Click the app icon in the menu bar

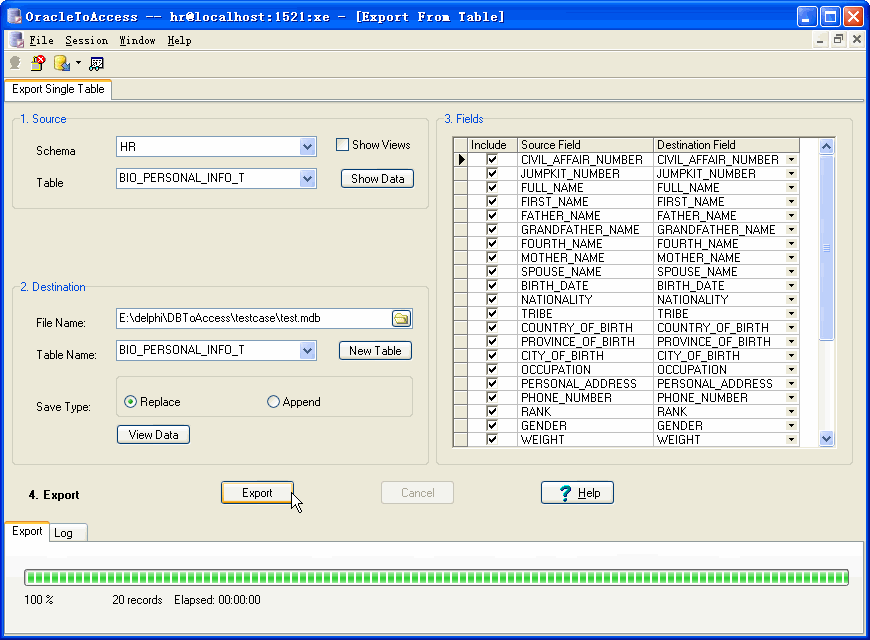coord(16,40)
